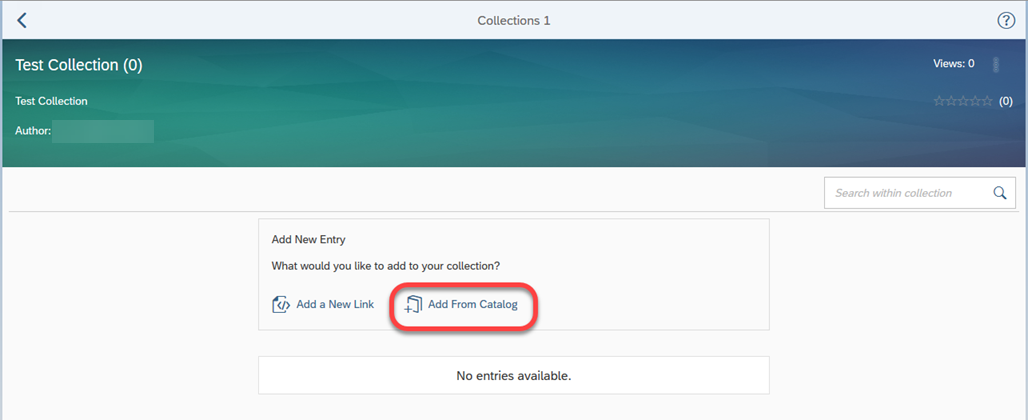Click the stacked-pages icon for Add From Catalog
The image size is (1028, 420).
pos(412,305)
